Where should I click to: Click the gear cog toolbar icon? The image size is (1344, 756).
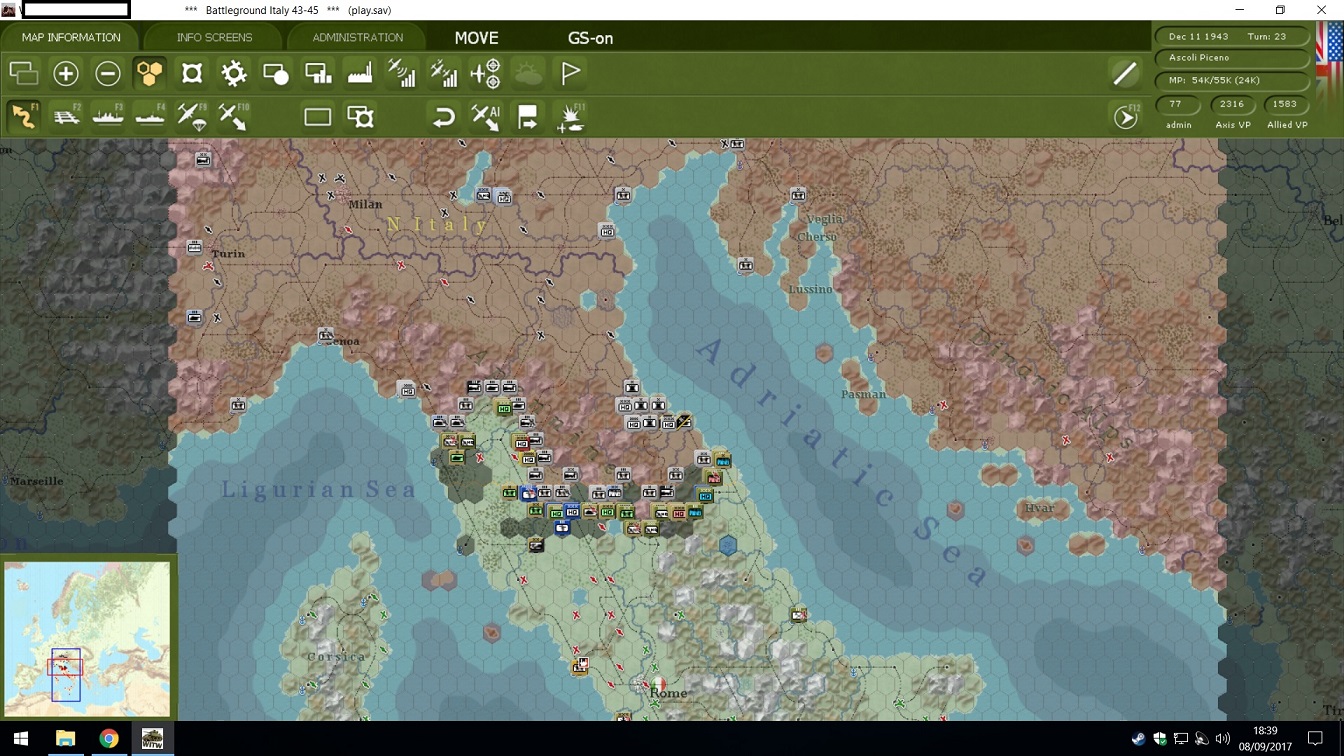(234, 73)
